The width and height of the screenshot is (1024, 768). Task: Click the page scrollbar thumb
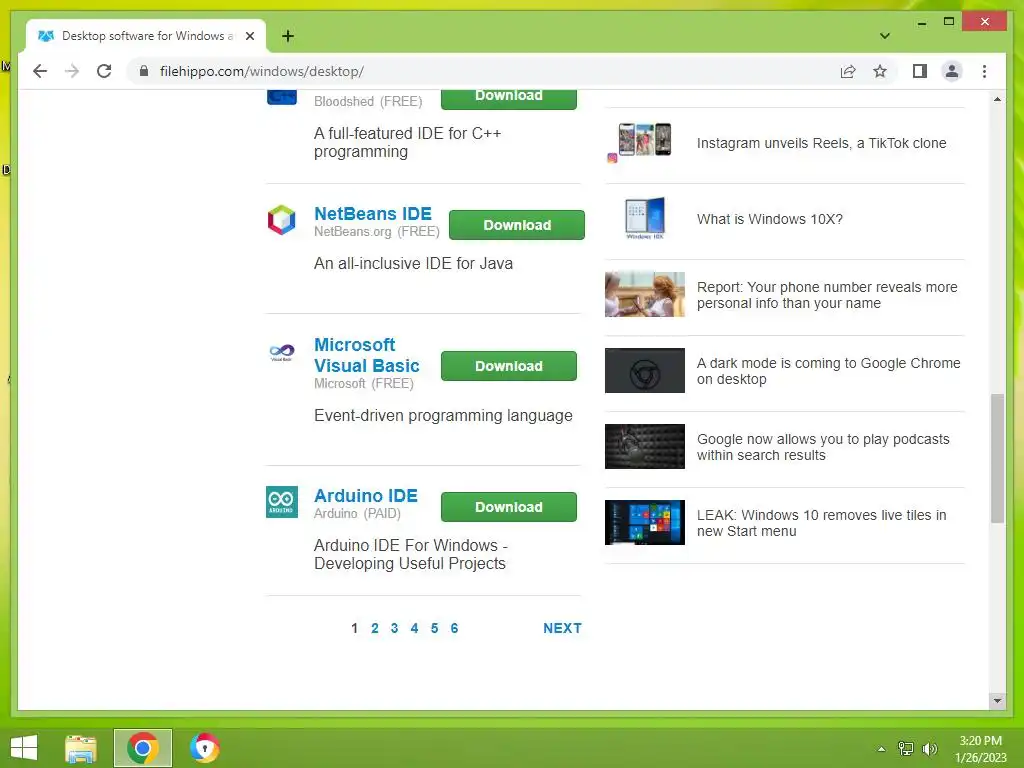click(x=997, y=458)
